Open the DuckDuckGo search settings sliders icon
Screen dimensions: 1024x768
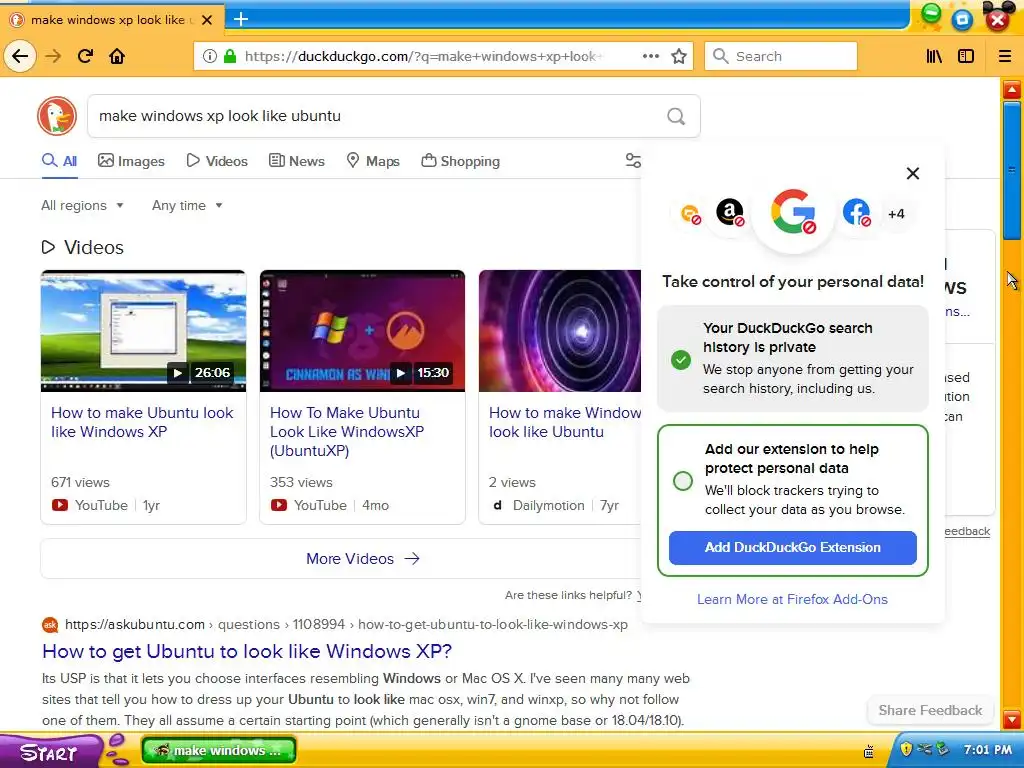pyautogui.click(x=633, y=161)
